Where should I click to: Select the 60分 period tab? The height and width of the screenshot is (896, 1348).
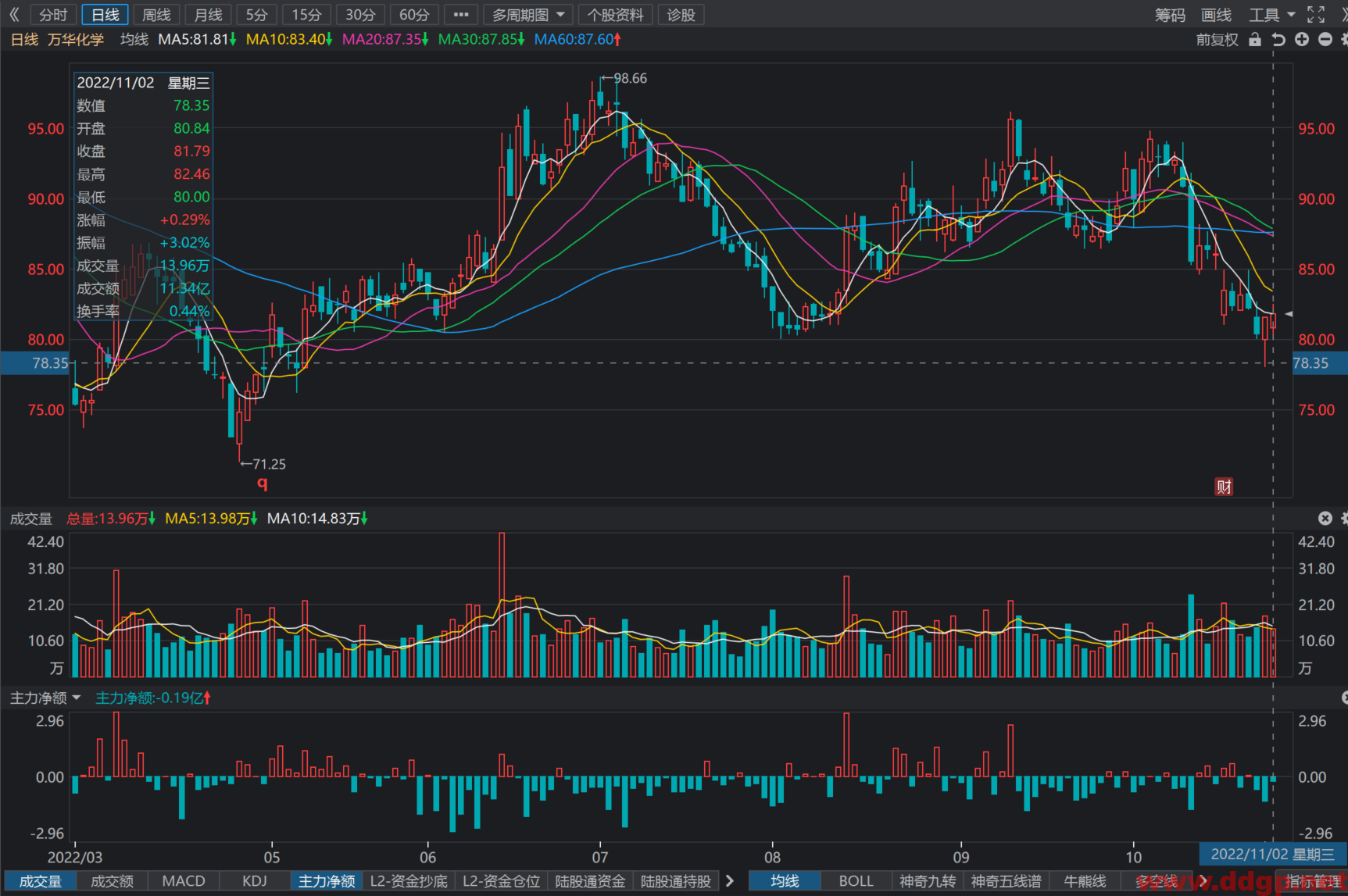click(x=414, y=15)
